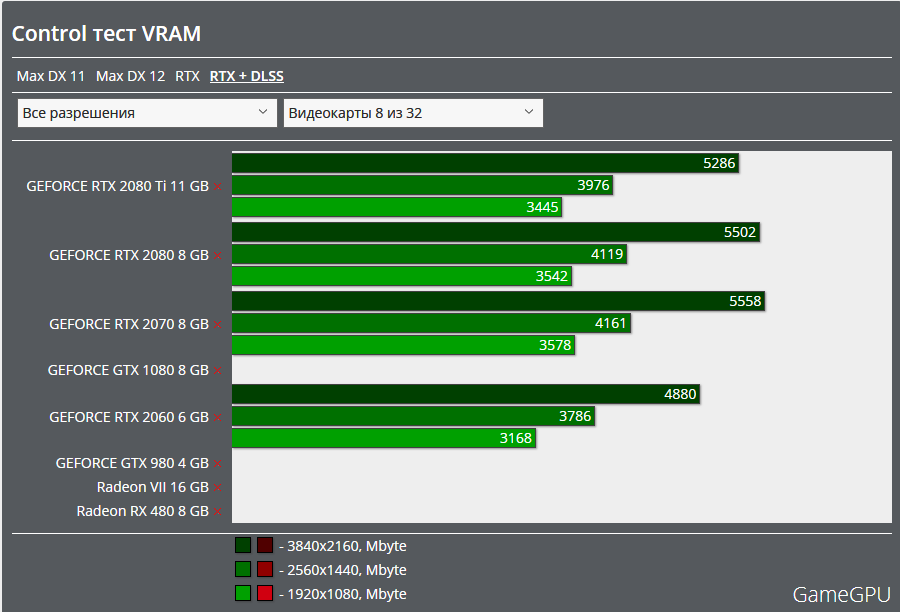Click the Radeon VII 16 GB label
Screen dimensions: 900x612
[x=153, y=487]
